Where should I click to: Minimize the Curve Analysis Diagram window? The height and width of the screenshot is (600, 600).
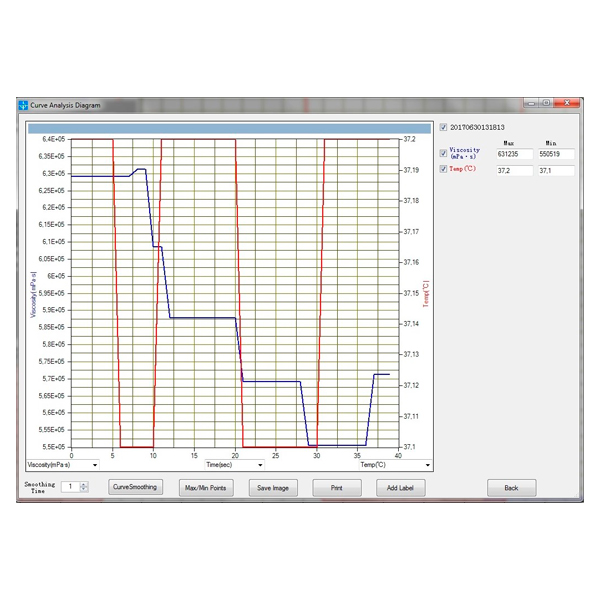(x=531, y=103)
